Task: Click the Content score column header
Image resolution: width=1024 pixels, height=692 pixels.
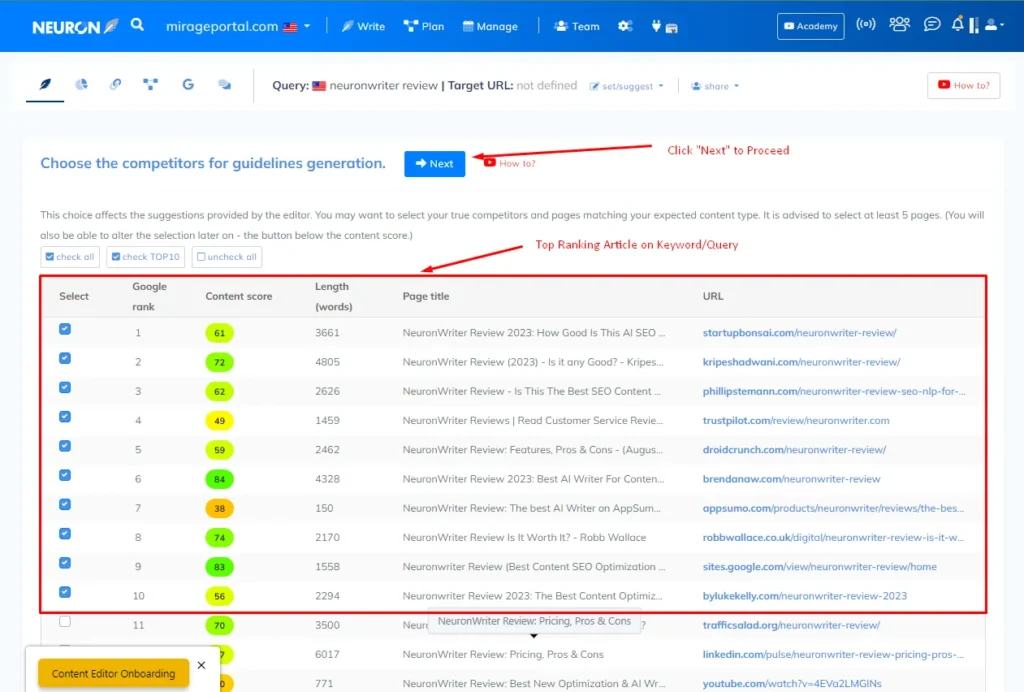Action: point(239,296)
